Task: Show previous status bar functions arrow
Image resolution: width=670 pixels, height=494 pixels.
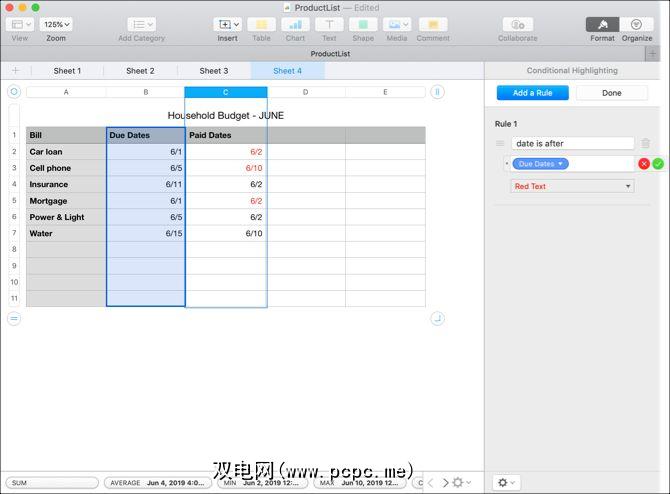Action: point(431,483)
